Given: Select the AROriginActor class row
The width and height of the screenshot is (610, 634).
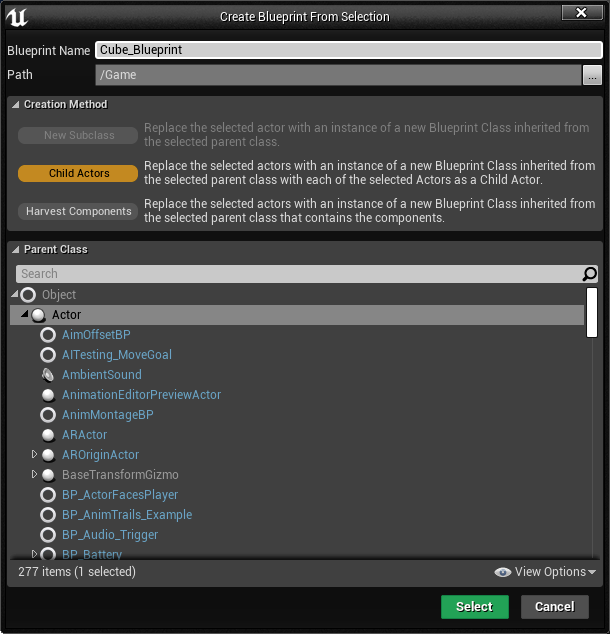Looking at the screenshot, I should click(x=297, y=455).
